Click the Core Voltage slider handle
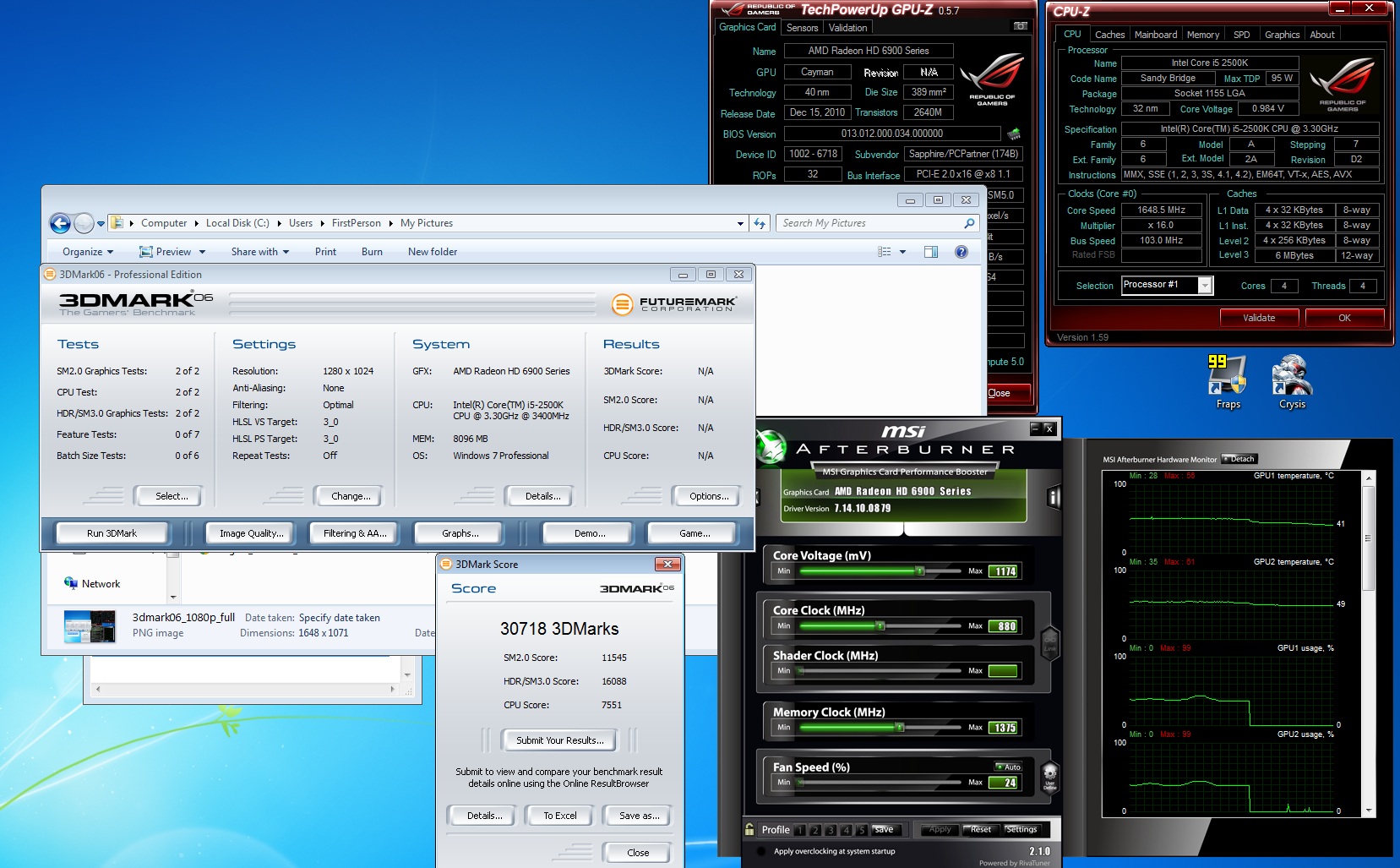The width and height of the screenshot is (1400, 868). click(919, 571)
